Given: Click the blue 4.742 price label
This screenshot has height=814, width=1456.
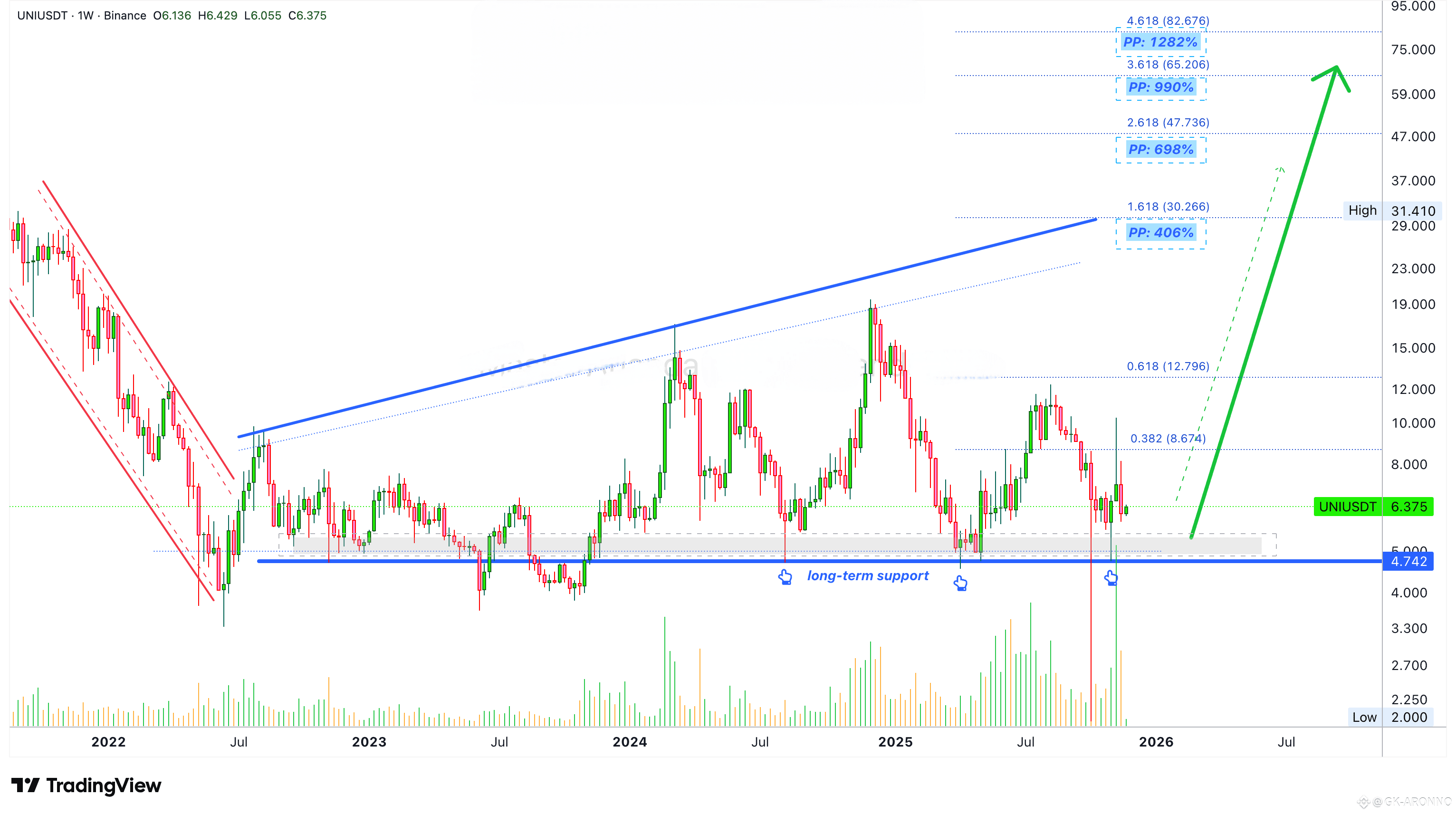Looking at the screenshot, I should [1408, 561].
